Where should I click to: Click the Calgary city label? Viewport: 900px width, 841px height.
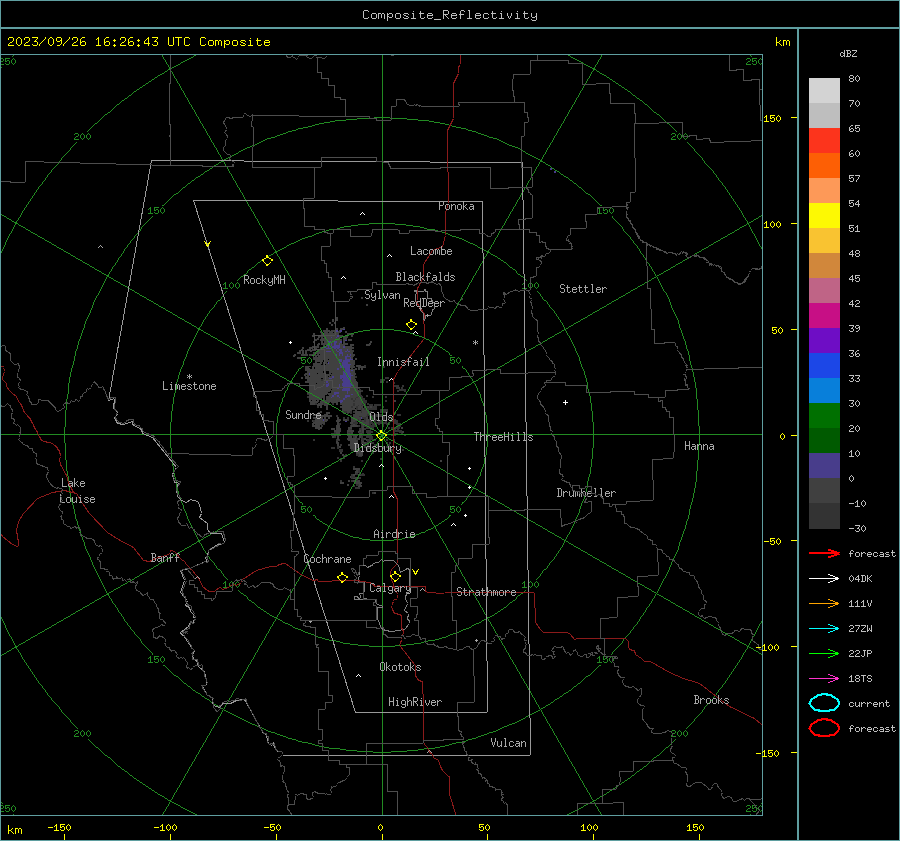click(390, 588)
